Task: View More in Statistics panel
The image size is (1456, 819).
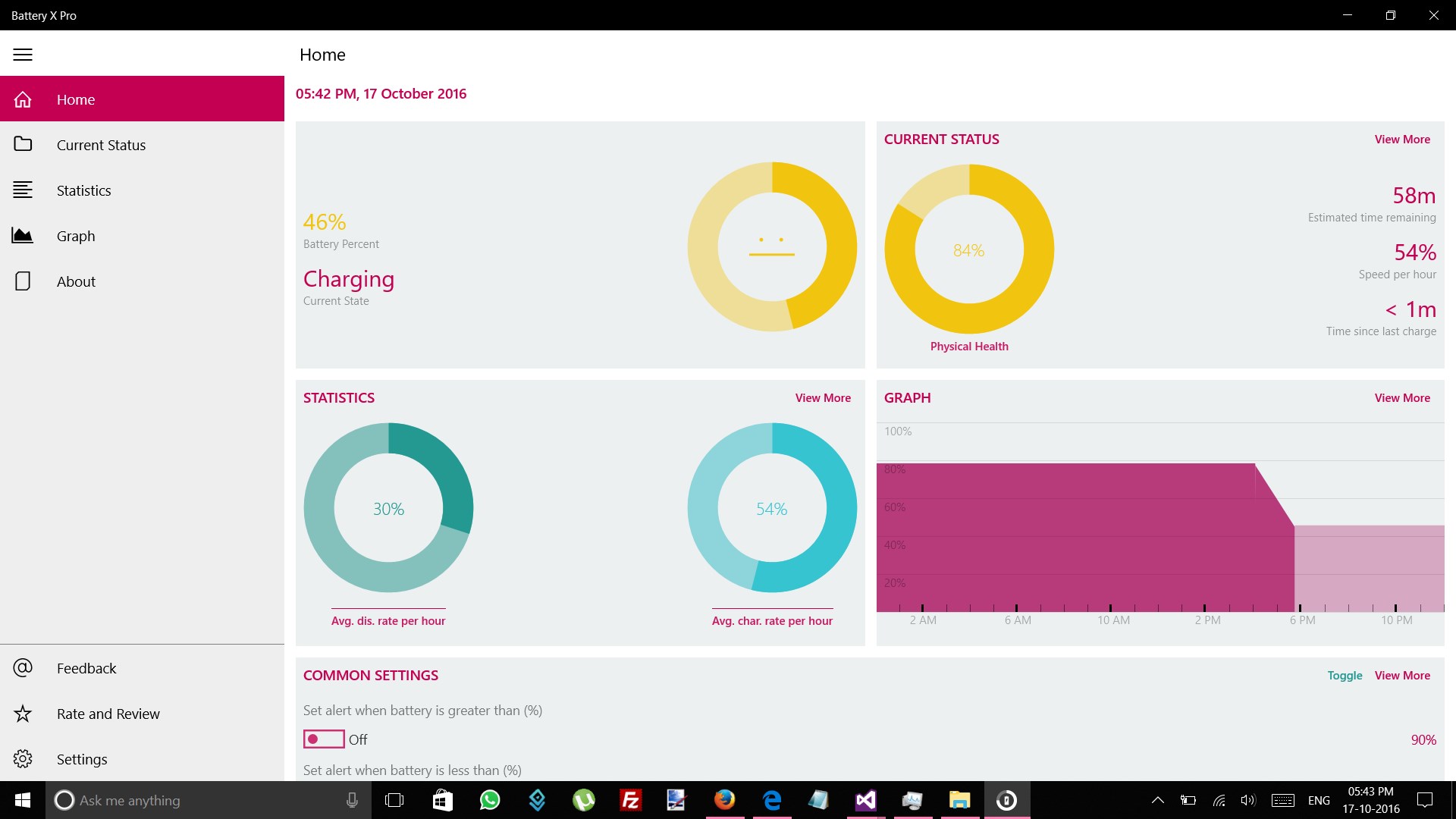Action: 823,398
